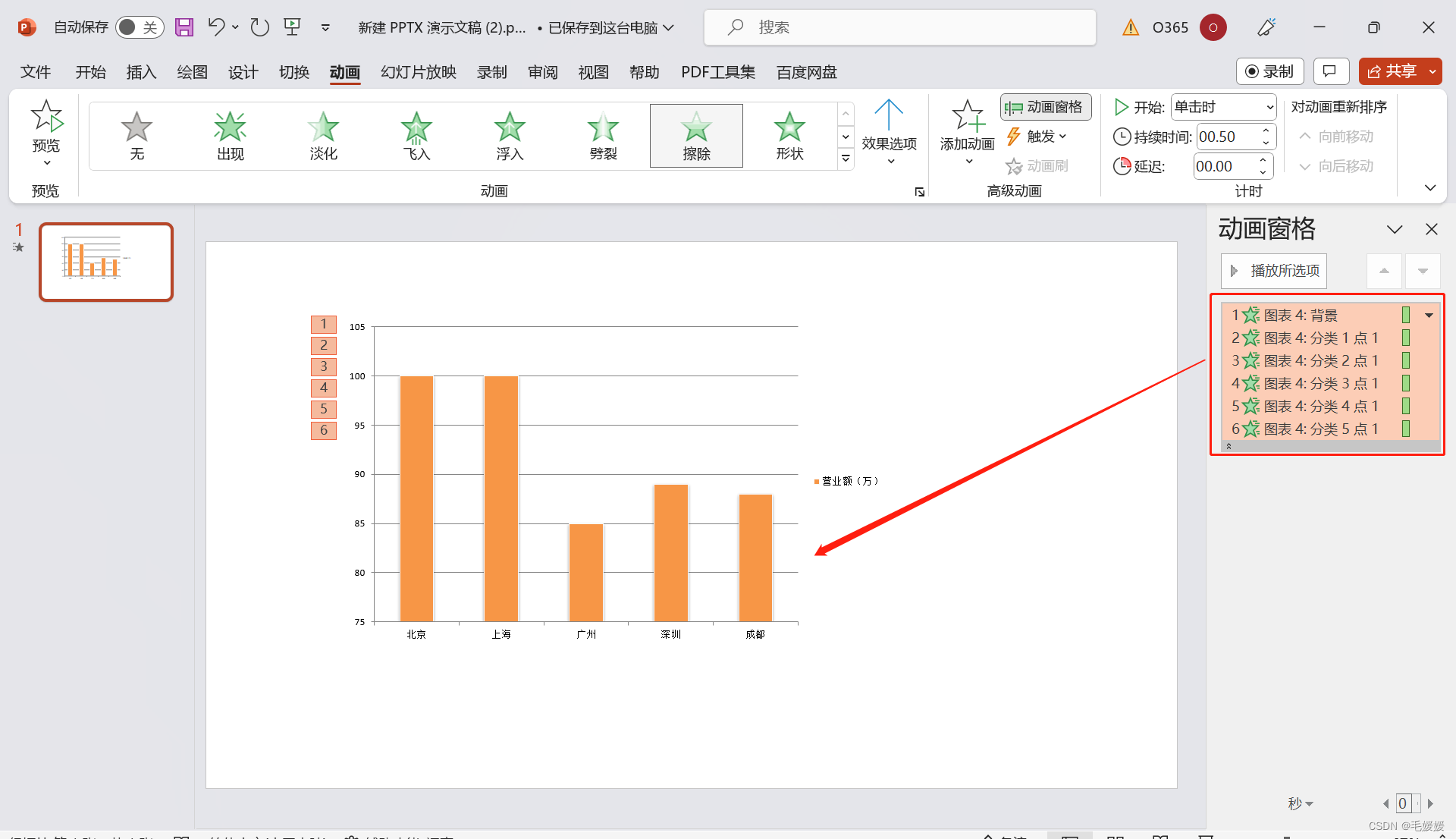Screen dimensions: 1456x839
Task: Open dropdown arrow of 图表 4: 背景 item
Action: point(1429,315)
